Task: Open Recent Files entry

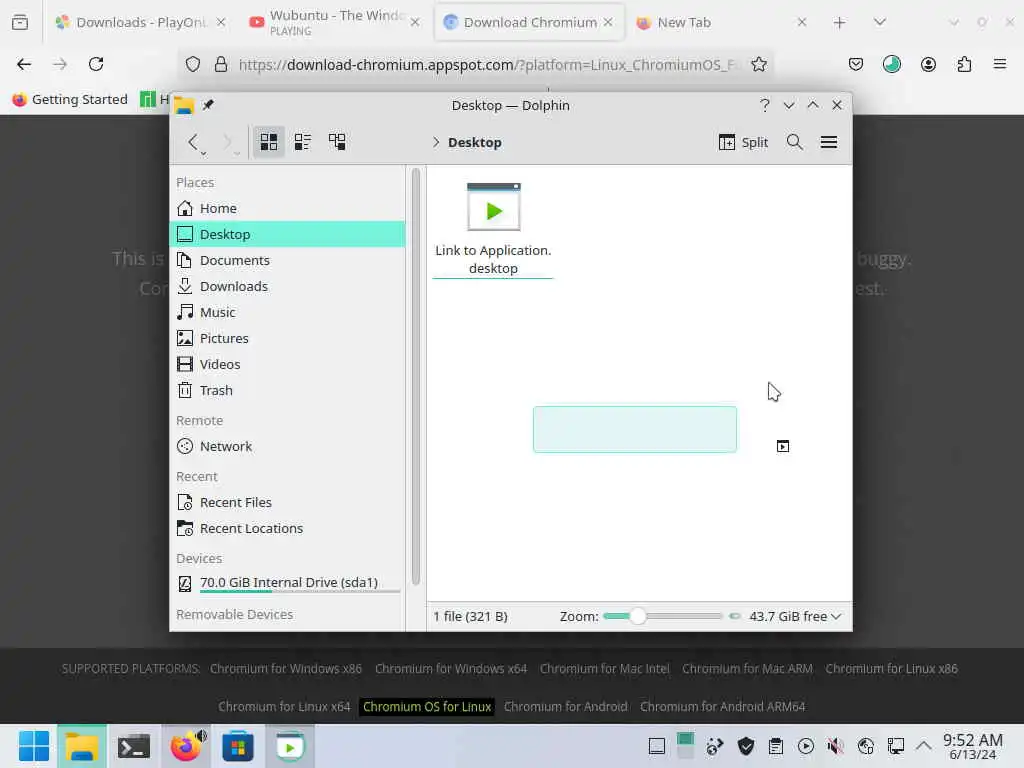Action: (287, 503)
